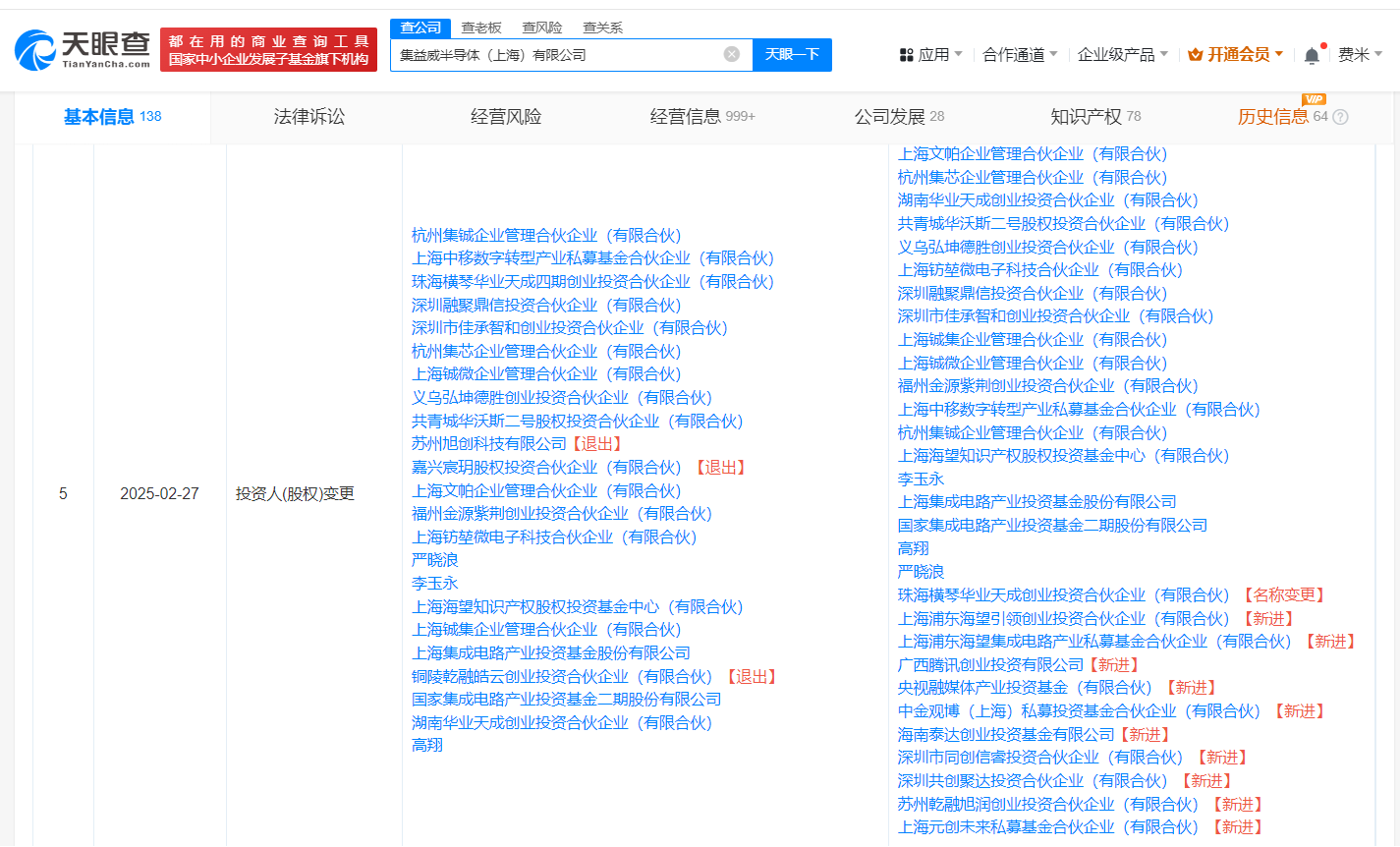Click the company name search field
Viewport: 1400px width, 847px height.
[x=555, y=55]
